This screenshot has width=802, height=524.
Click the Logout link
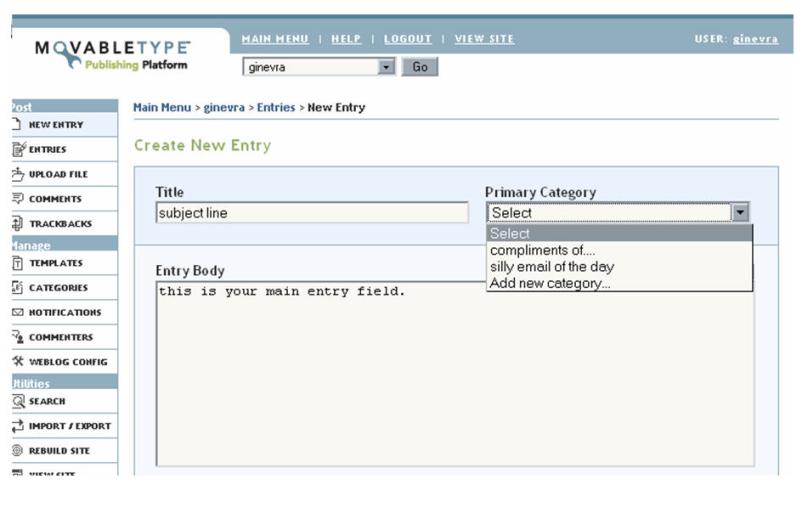point(408,39)
